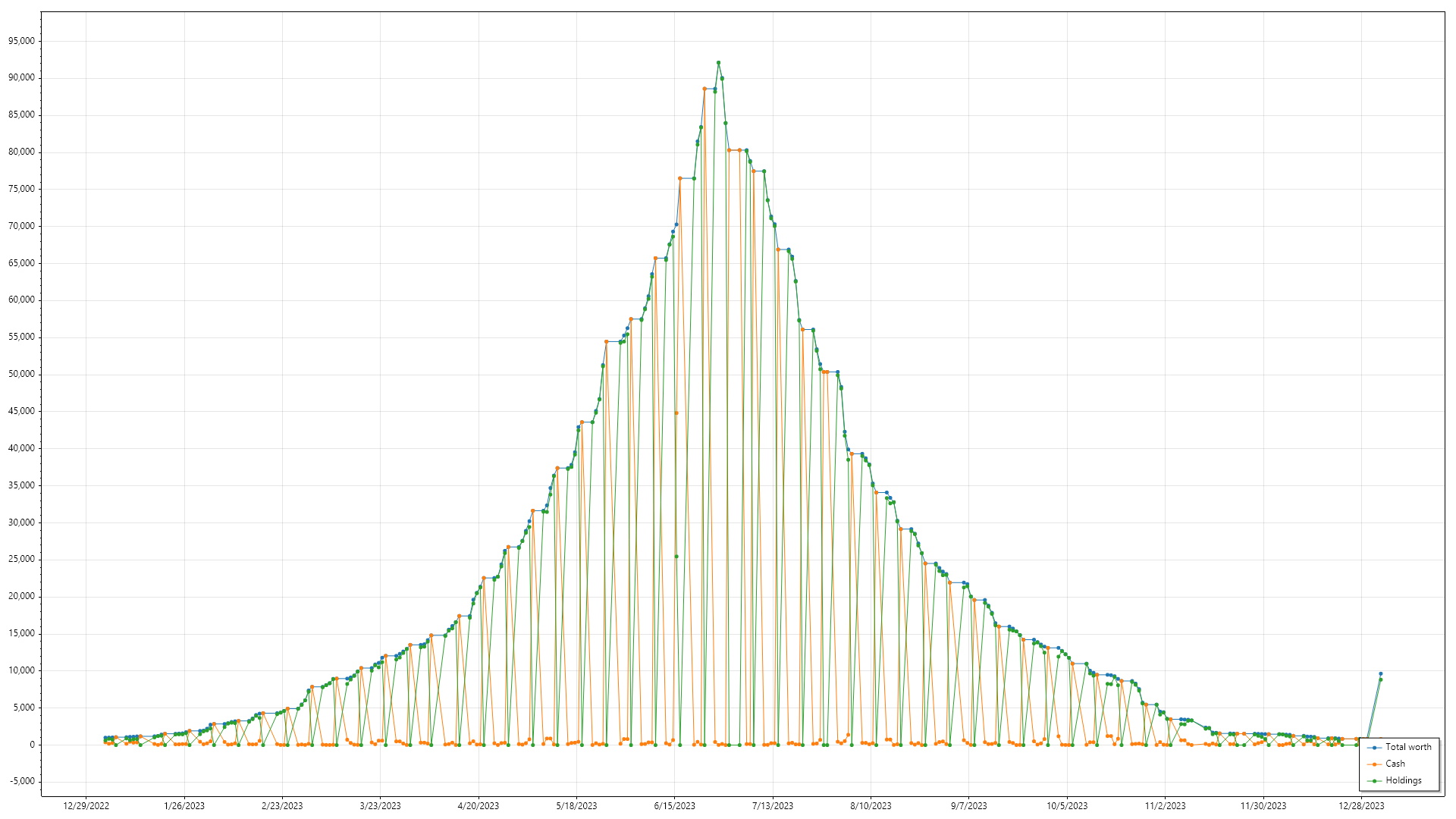This screenshot has width=1456, height=819.
Task: Click the 50,000 y-axis label
Action: click(21, 374)
